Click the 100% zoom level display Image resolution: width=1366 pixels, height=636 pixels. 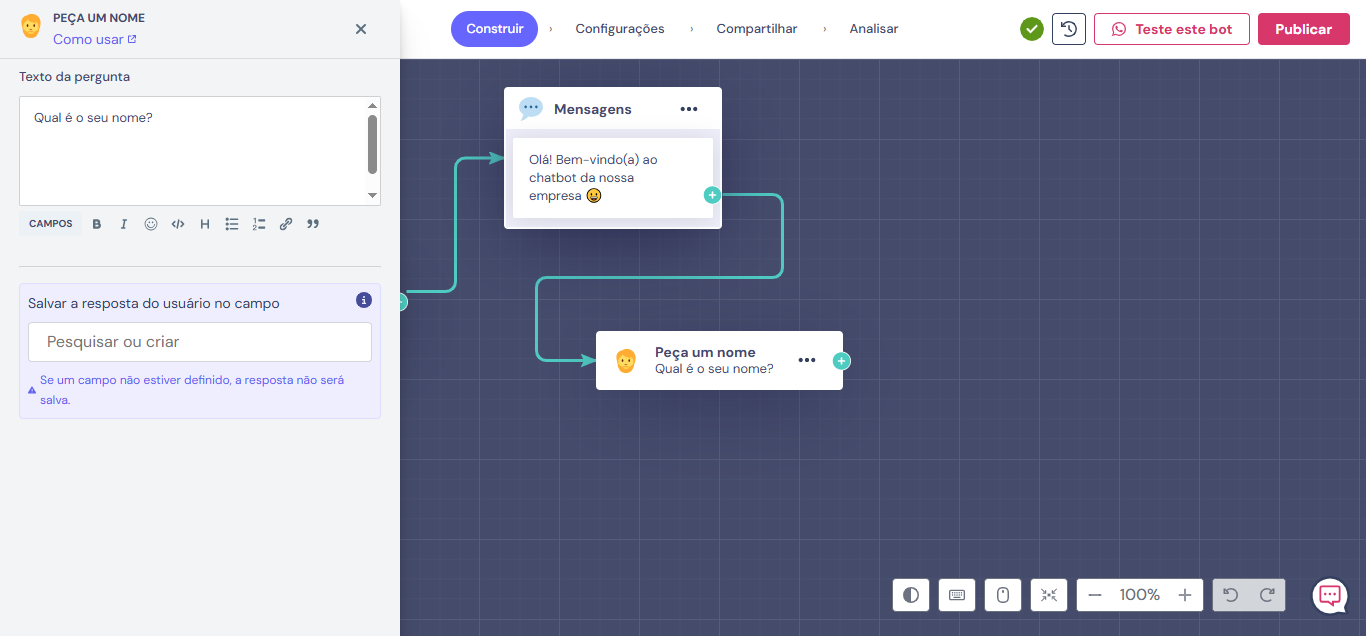point(1140,595)
